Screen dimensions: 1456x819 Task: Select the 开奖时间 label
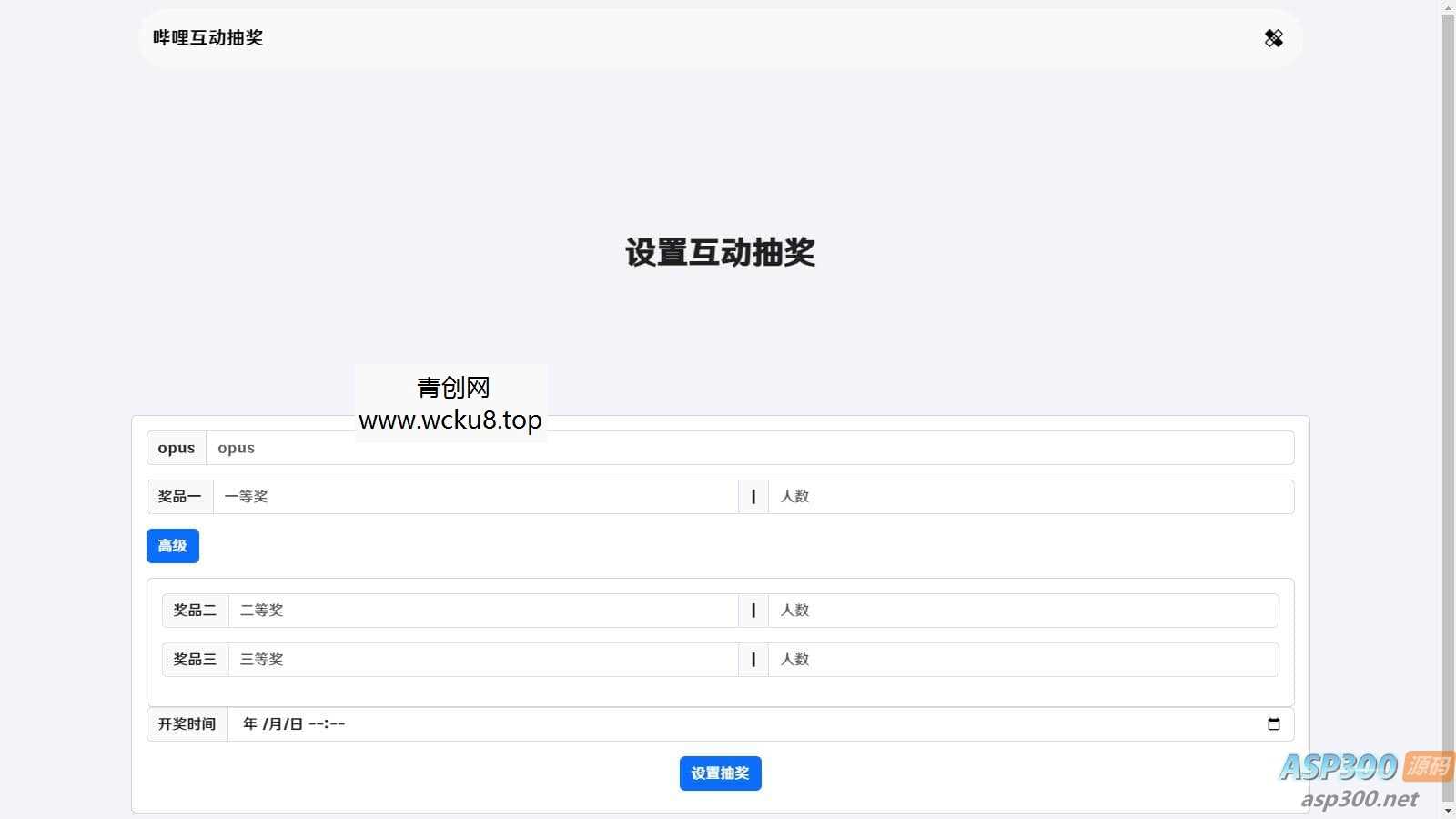point(187,724)
